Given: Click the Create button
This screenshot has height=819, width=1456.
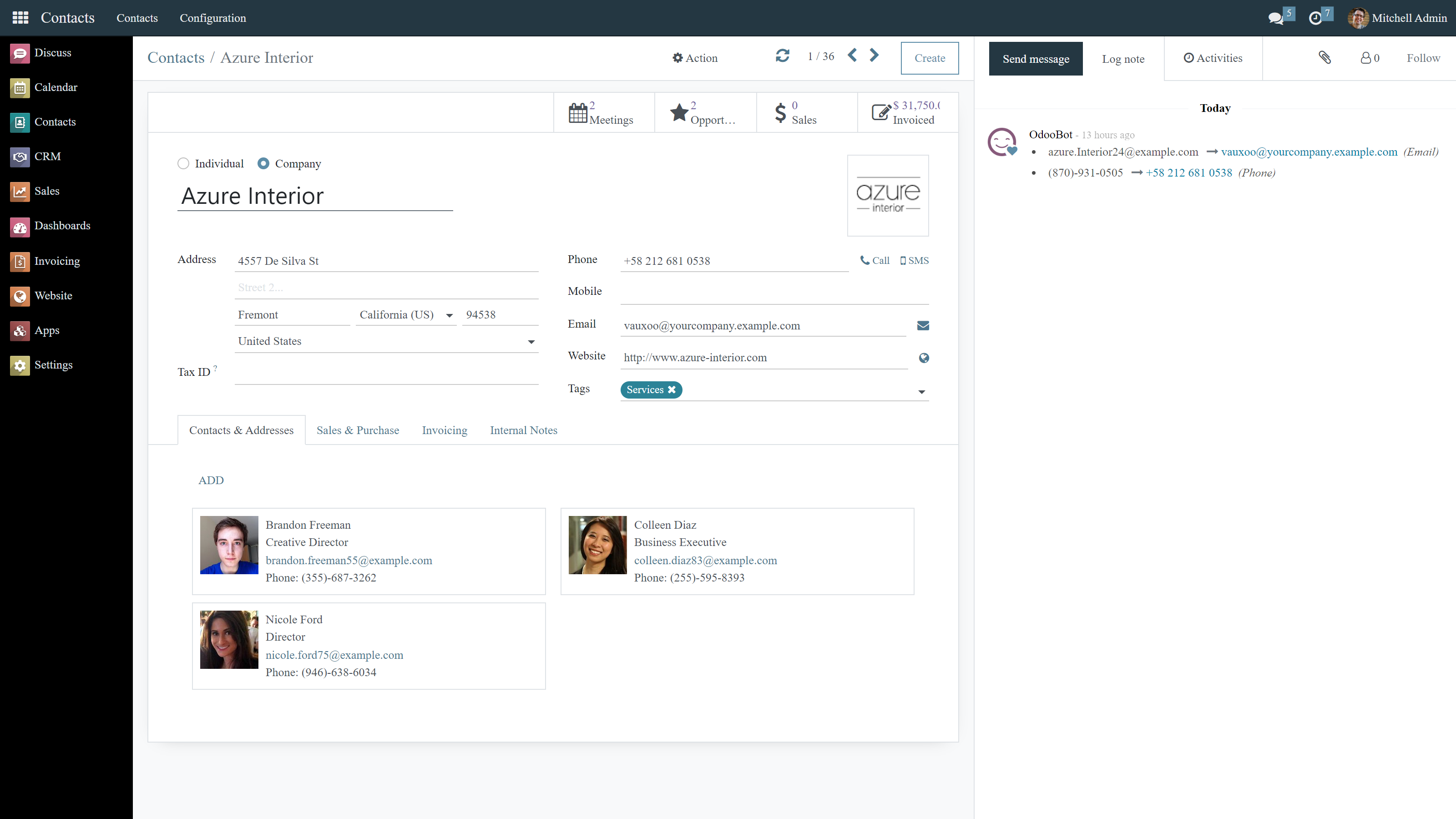Looking at the screenshot, I should (x=929, y=58).
